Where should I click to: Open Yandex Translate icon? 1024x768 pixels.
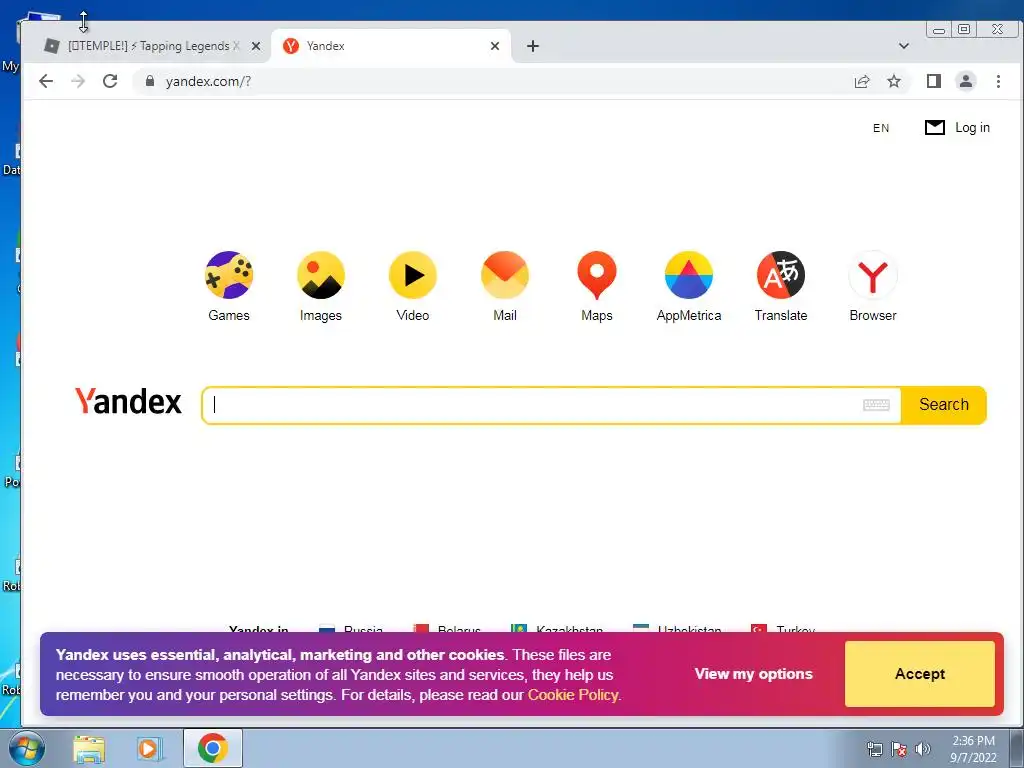(781, 276)
